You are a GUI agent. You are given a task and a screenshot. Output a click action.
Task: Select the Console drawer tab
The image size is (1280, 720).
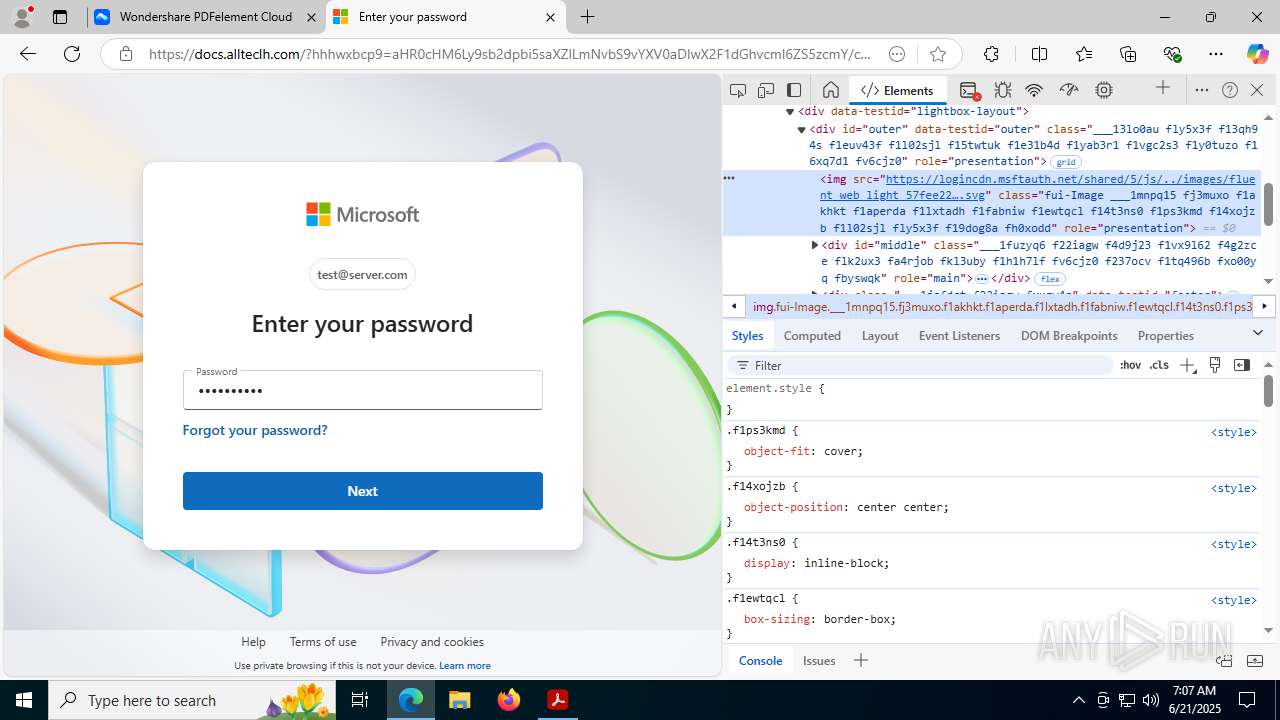tap(760, 661)
